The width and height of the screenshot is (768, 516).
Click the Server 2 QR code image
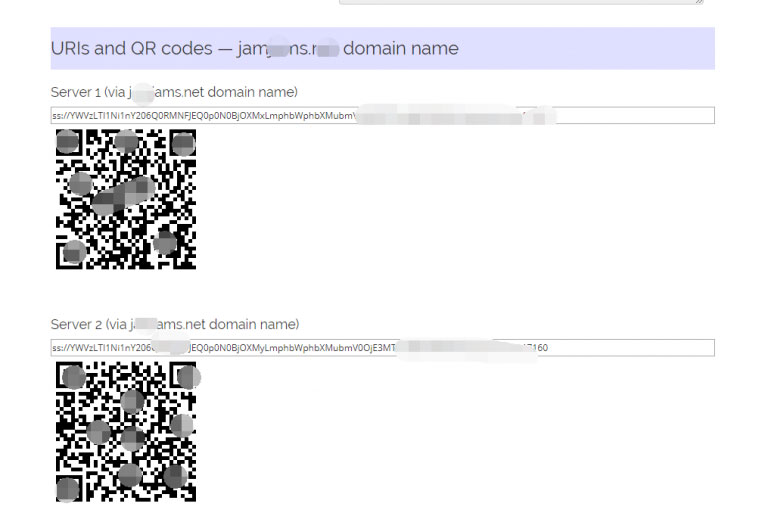(126, 431)
